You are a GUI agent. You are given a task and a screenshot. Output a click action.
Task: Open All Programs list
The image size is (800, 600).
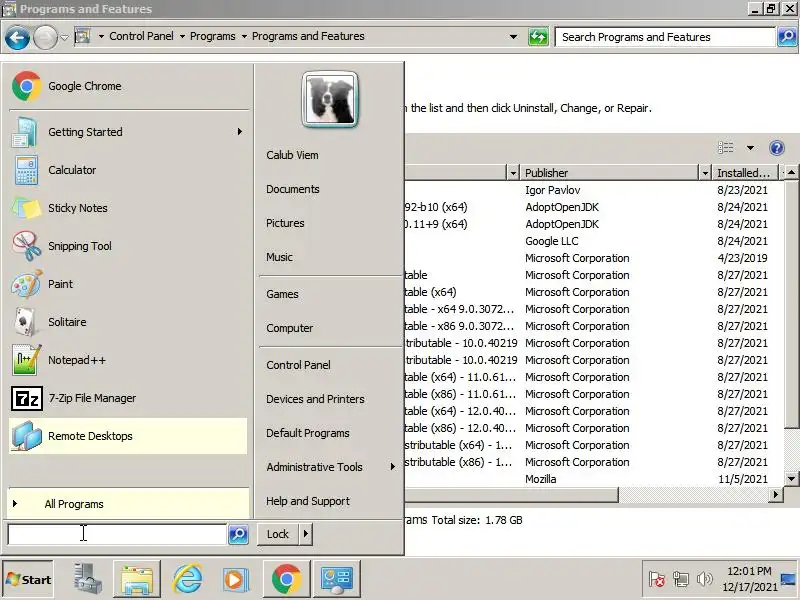pos(128,504)
